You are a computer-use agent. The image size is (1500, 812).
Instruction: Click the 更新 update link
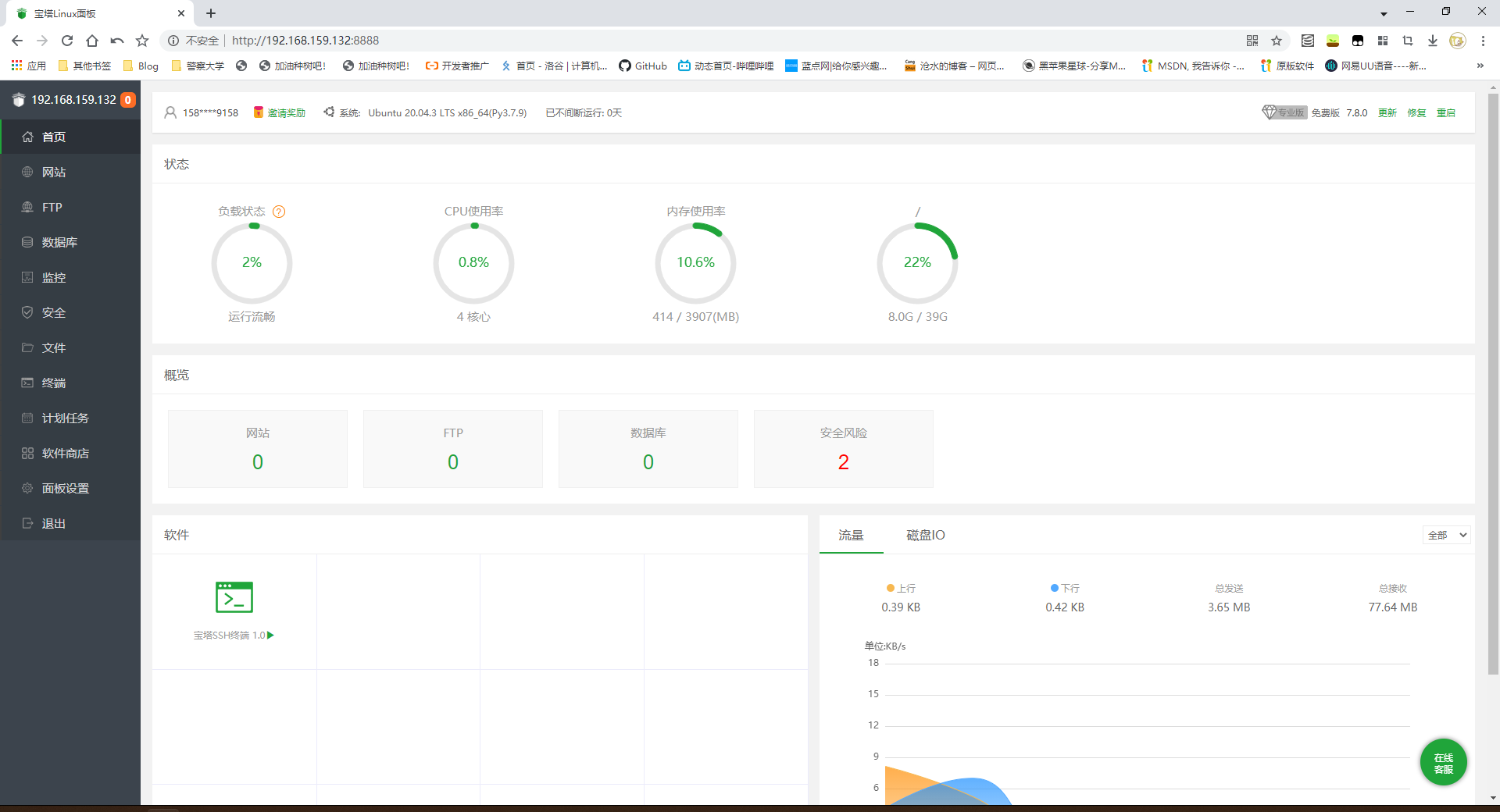click(1387, 112)
